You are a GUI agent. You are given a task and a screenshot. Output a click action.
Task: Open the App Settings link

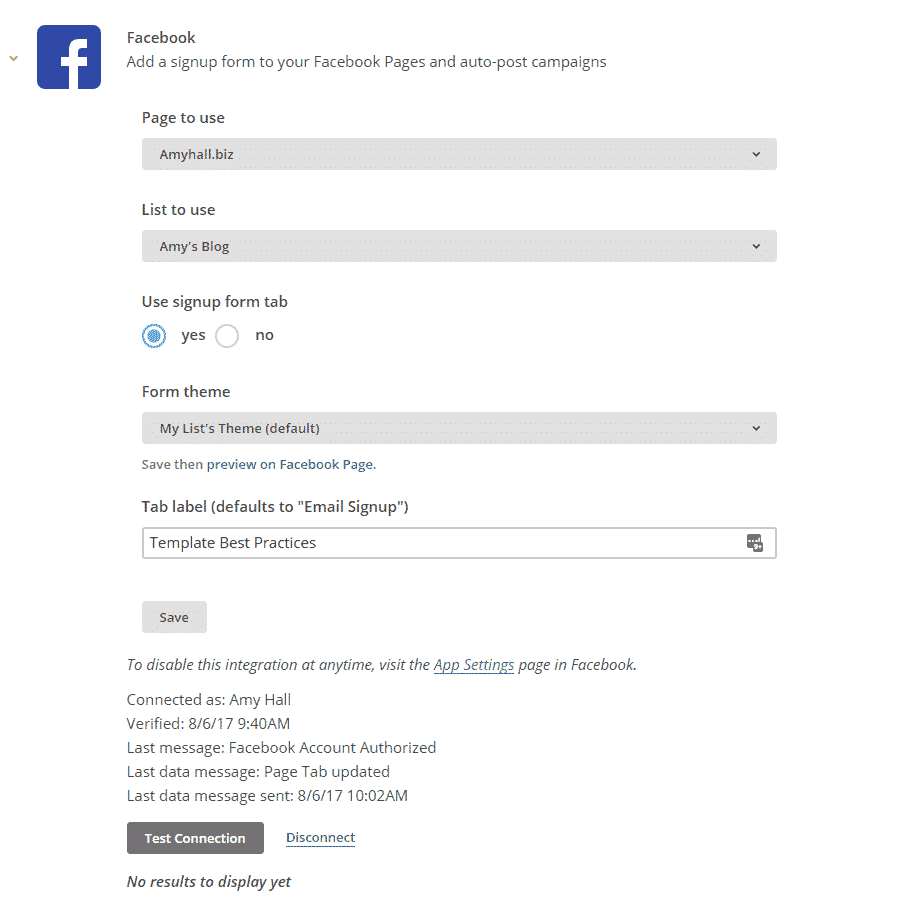click(x=474, y=665)
